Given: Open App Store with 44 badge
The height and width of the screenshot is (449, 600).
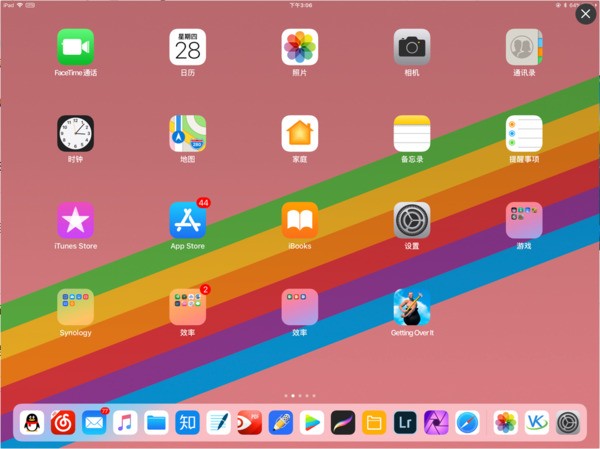Looking at the screenshot, I should [x=188, y=220].
